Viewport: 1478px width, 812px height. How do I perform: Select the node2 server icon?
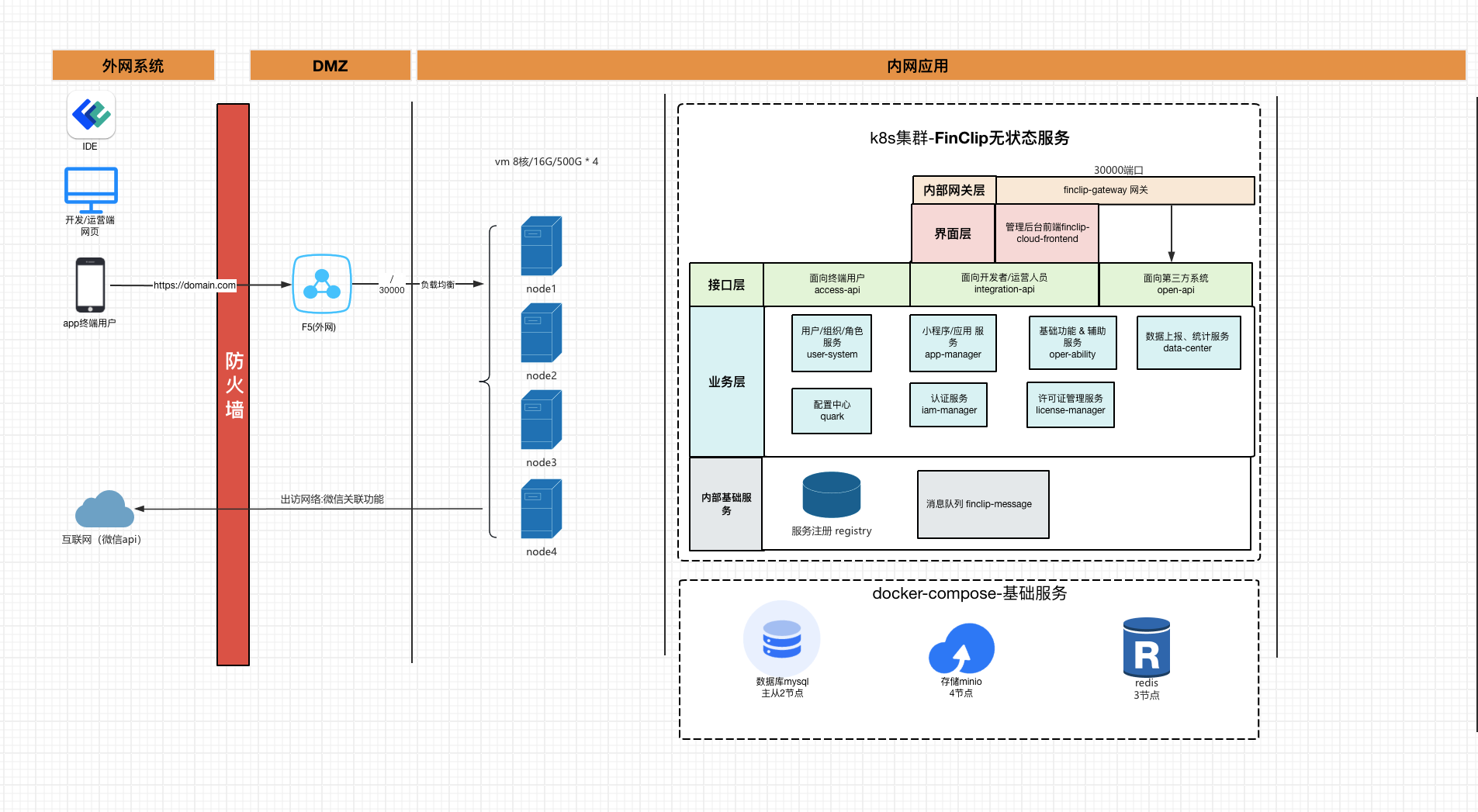pos(542,333)
